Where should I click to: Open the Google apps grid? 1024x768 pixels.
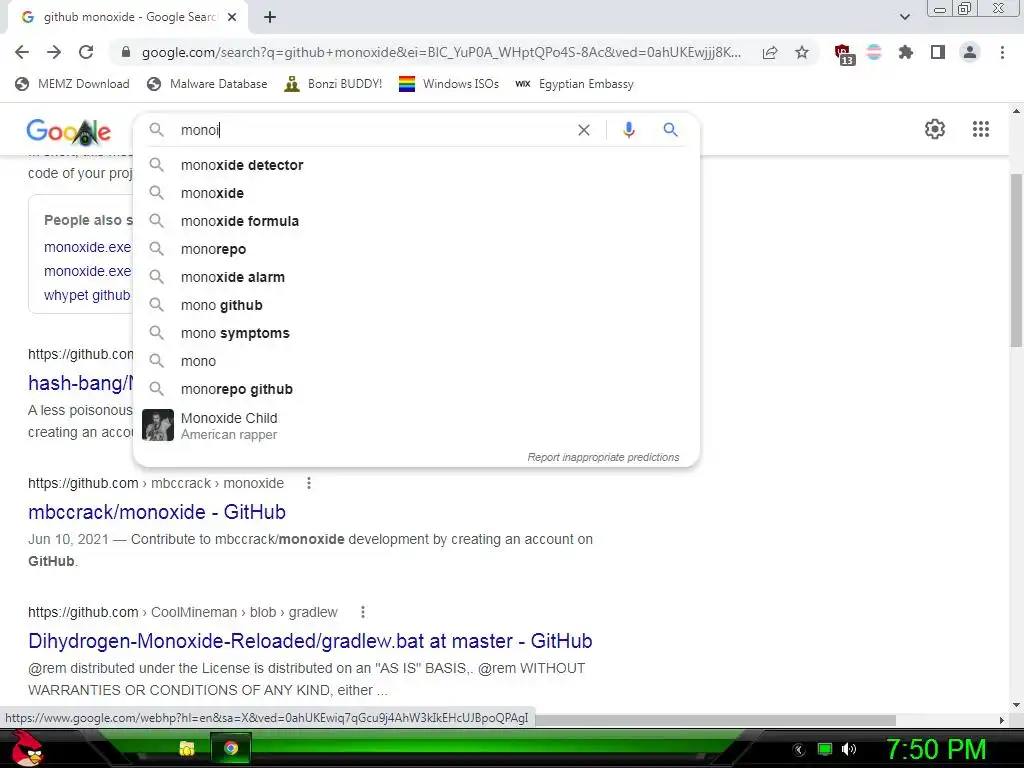coord(980,129)
